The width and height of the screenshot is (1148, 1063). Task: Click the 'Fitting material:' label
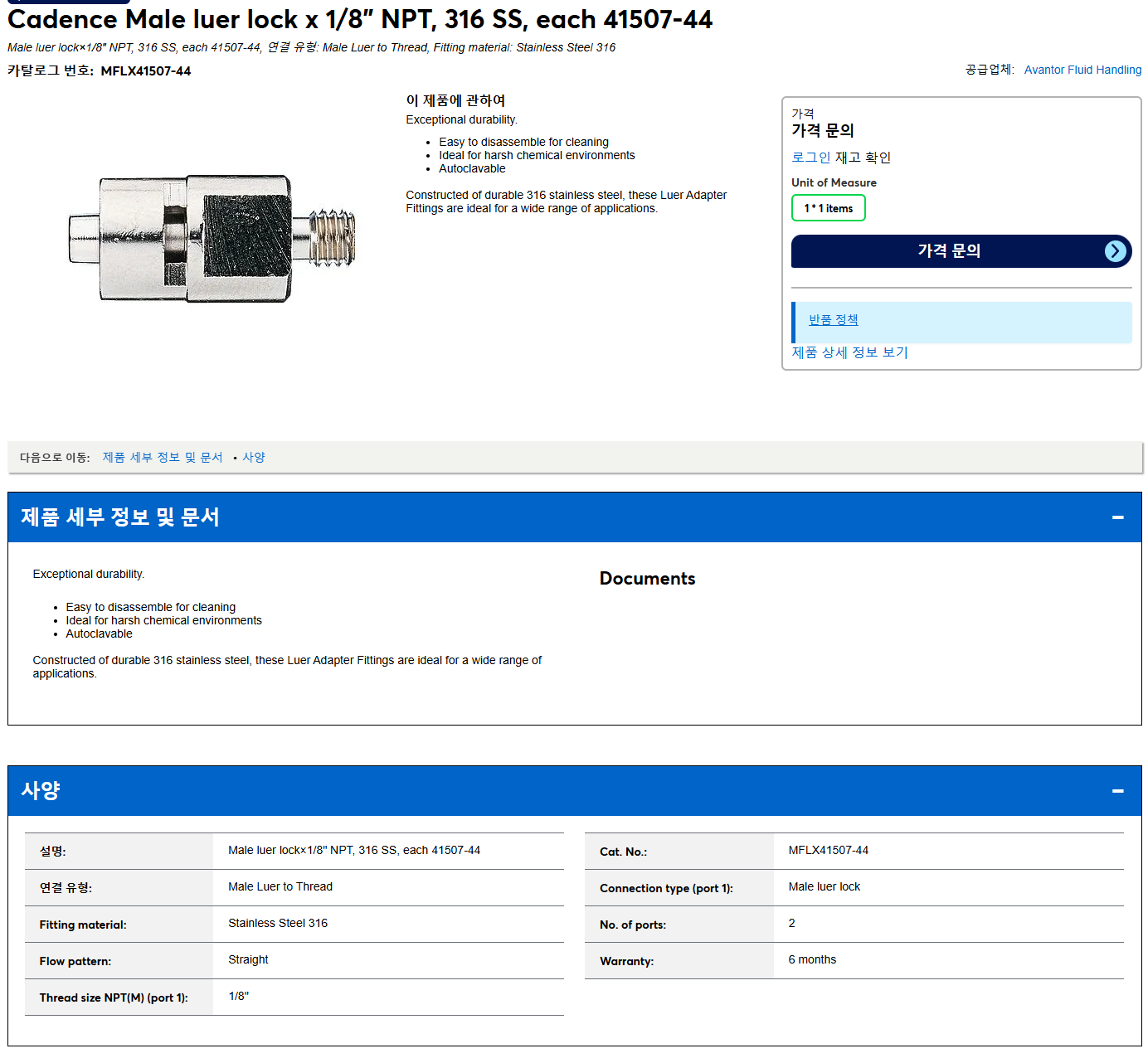83,925
